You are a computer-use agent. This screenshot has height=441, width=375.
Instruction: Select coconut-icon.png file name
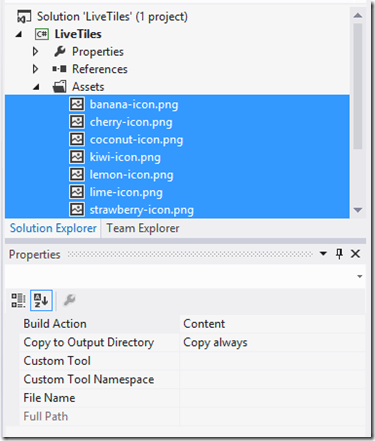[136, 140]
